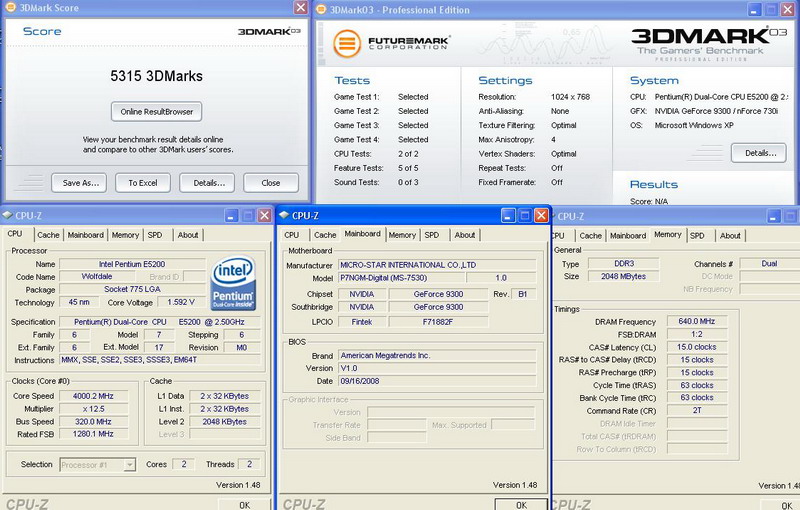Select Memory tab in left CPU-Z window

[125, 235]
